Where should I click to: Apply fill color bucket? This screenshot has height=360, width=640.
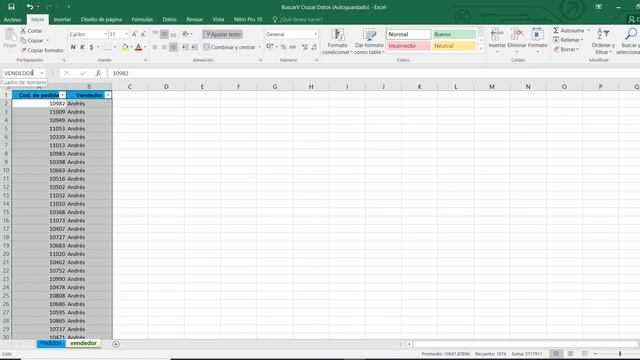pos(125,47)
